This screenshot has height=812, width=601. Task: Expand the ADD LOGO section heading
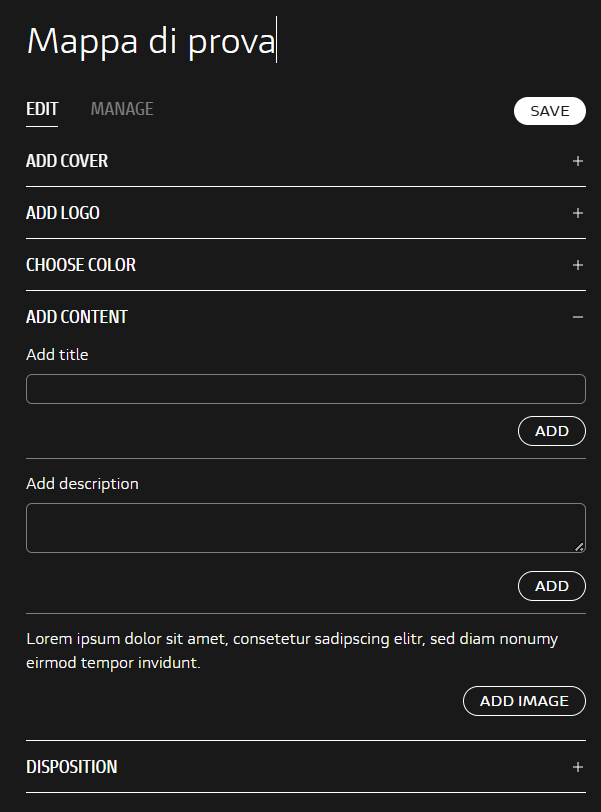[63, 213]
